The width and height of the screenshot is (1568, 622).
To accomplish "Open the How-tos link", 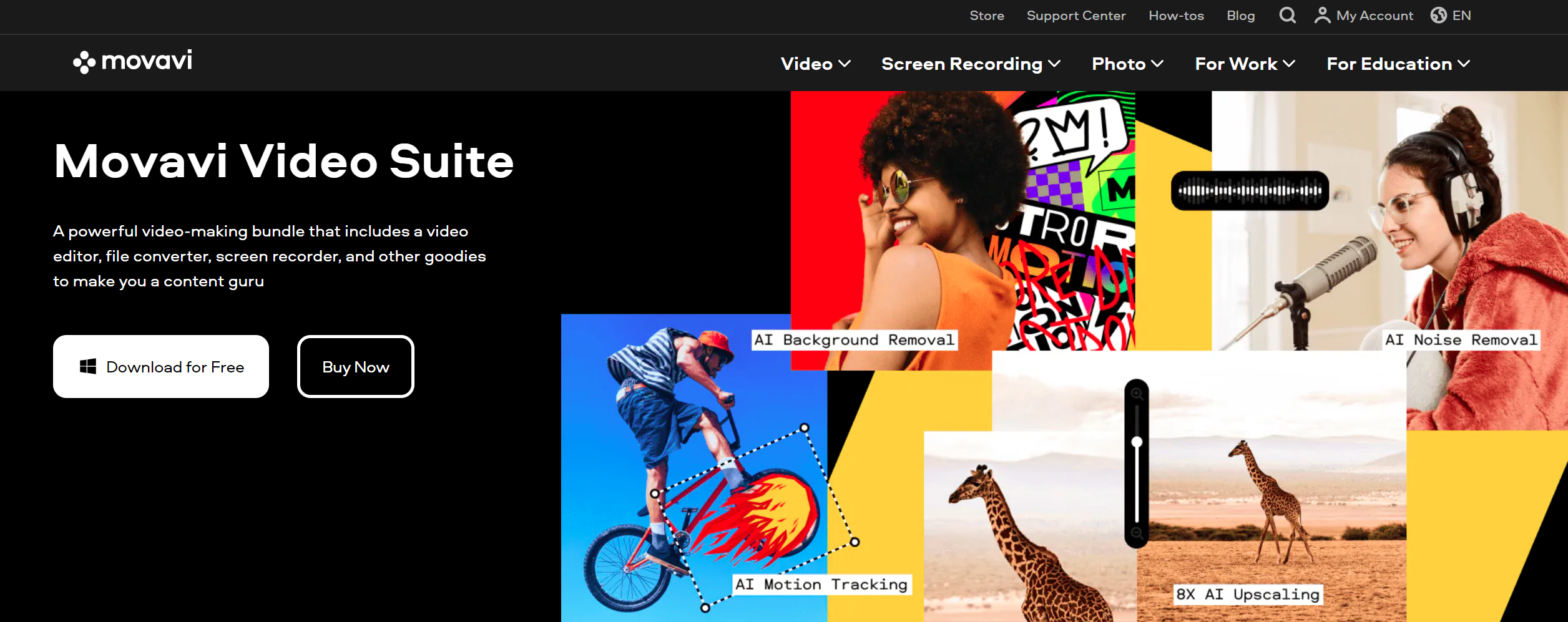I will [x=1176, y=16].
